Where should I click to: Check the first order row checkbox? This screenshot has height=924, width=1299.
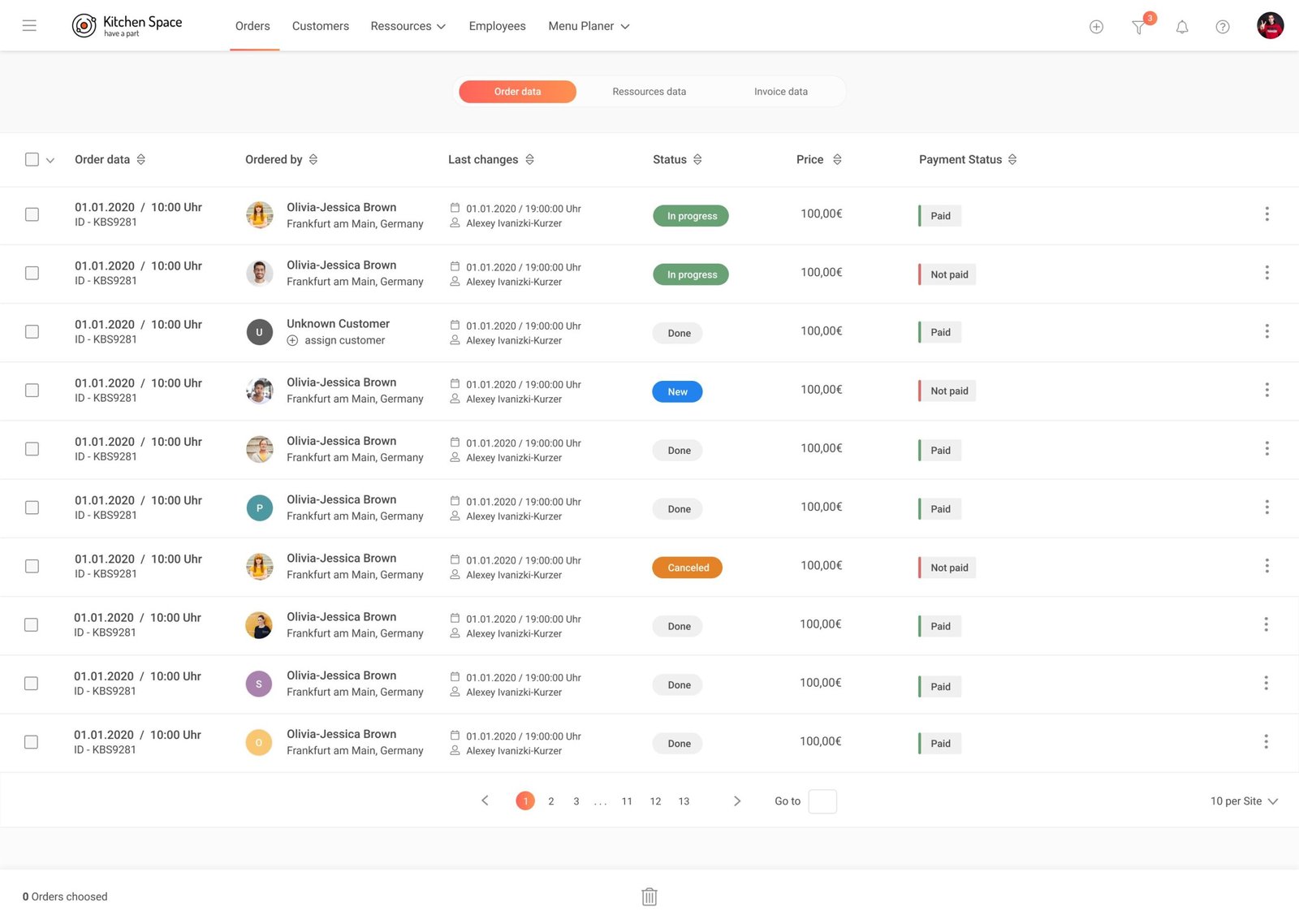[x=32, y=214]
